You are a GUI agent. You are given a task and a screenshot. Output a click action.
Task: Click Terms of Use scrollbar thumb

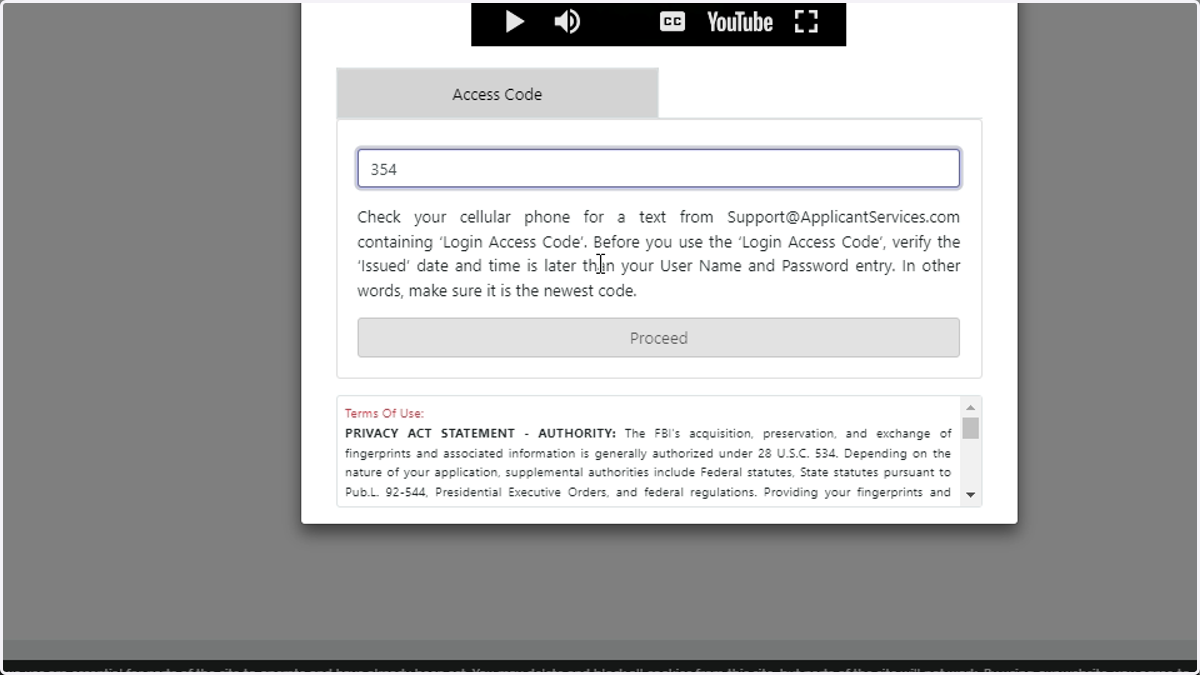point(970,429)
